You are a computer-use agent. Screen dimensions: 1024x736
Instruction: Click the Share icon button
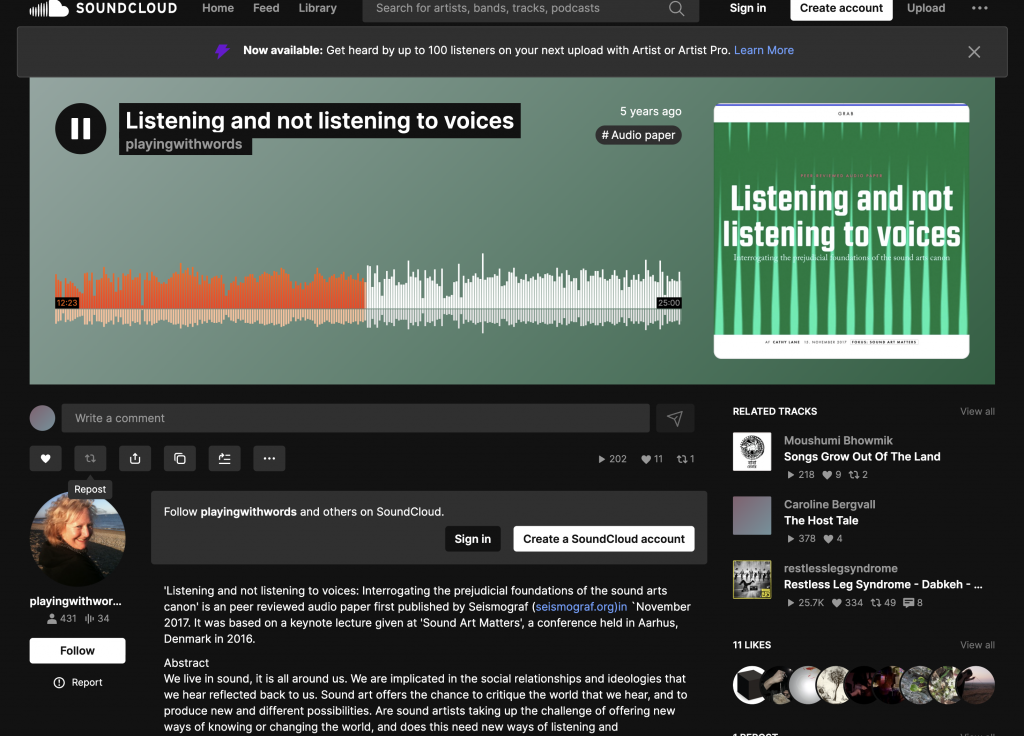[x=135, y=459]
